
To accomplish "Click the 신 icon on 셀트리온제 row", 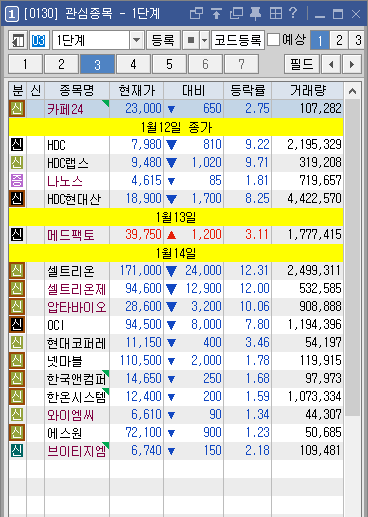I will point(17,289).
